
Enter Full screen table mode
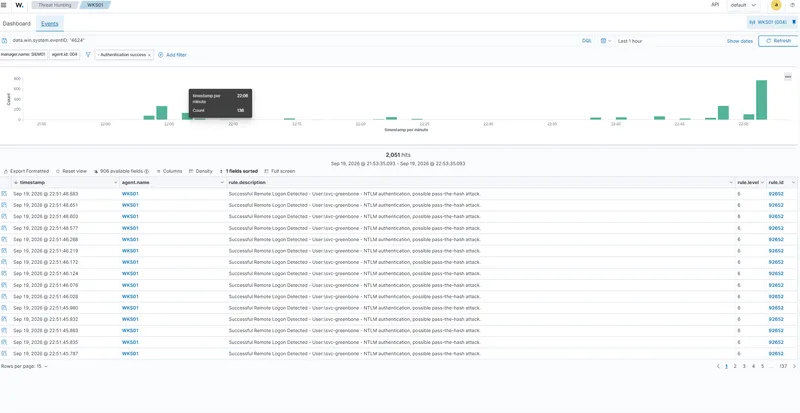280,172
